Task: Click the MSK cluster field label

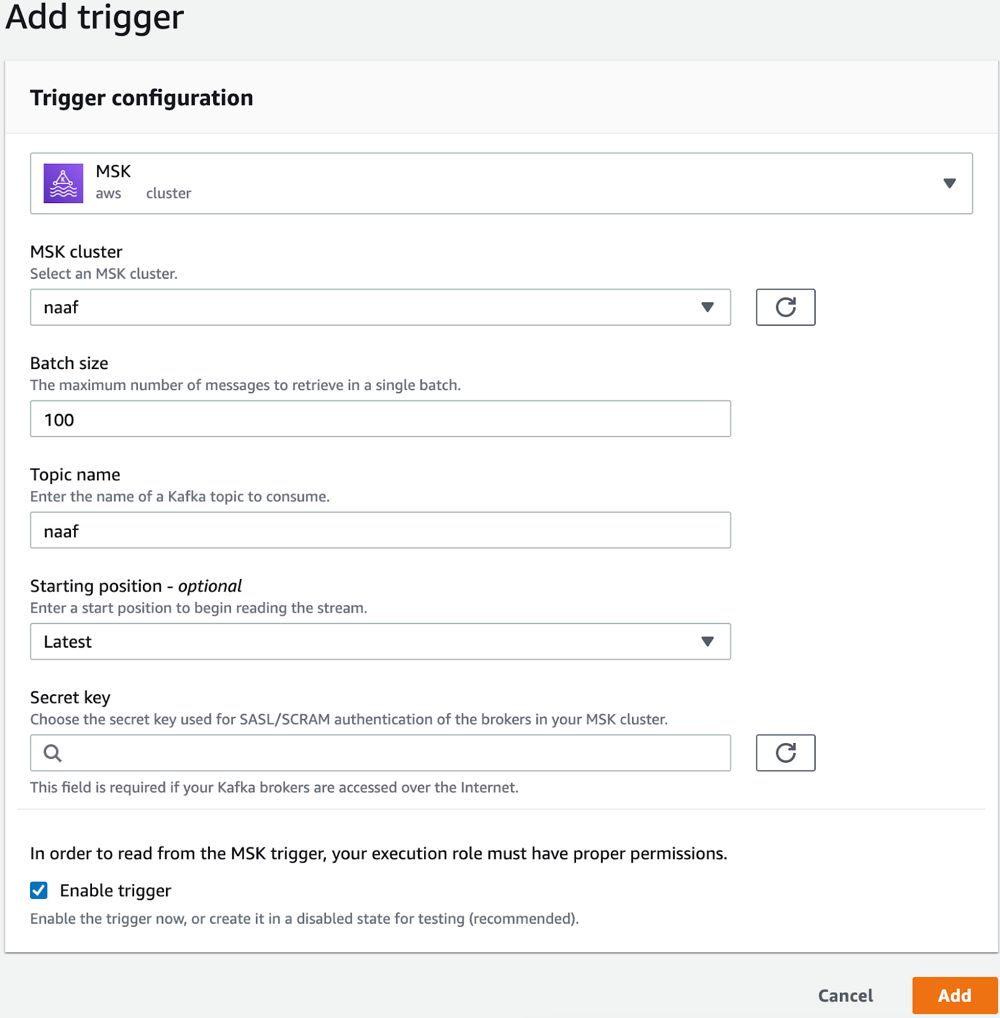Action: pos(76,252)
